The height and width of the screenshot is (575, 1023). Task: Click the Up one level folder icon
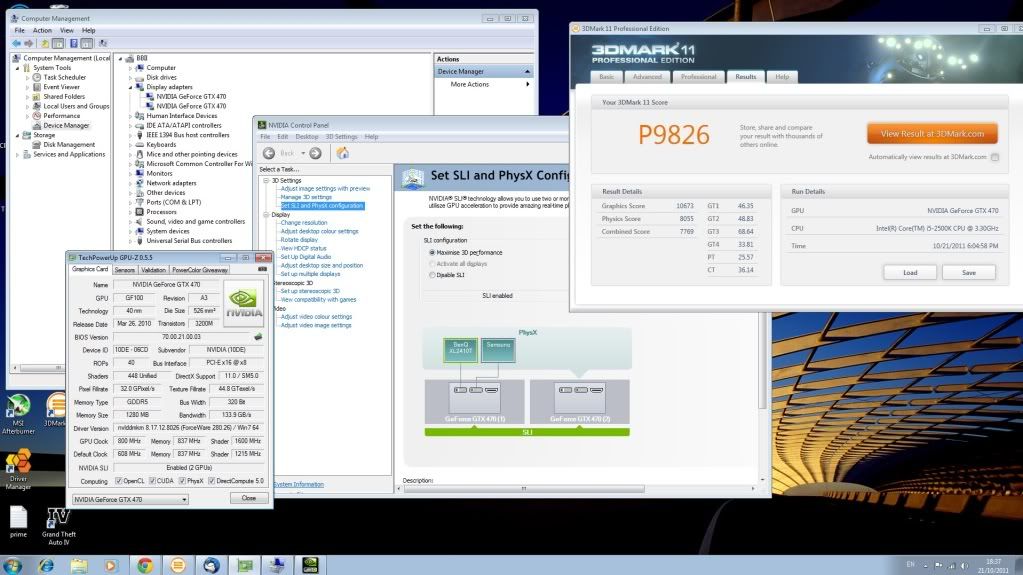point(44,43)
